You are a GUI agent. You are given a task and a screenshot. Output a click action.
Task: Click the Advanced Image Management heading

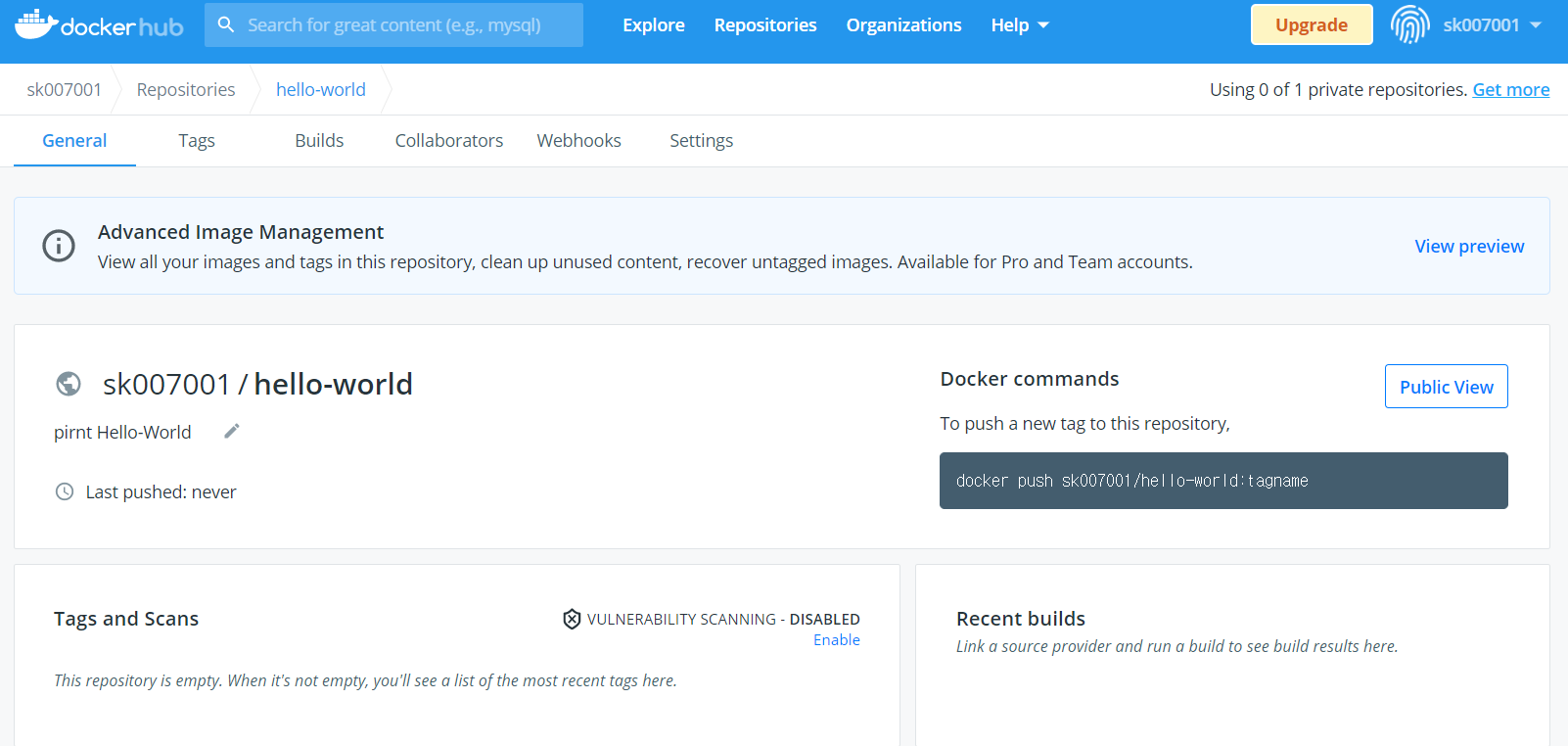(241, 232)
